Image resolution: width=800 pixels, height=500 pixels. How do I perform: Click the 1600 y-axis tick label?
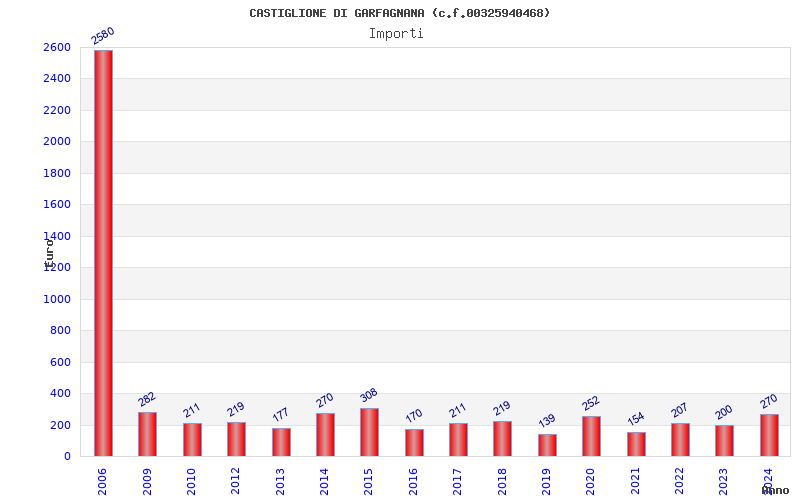coord(57,205)
